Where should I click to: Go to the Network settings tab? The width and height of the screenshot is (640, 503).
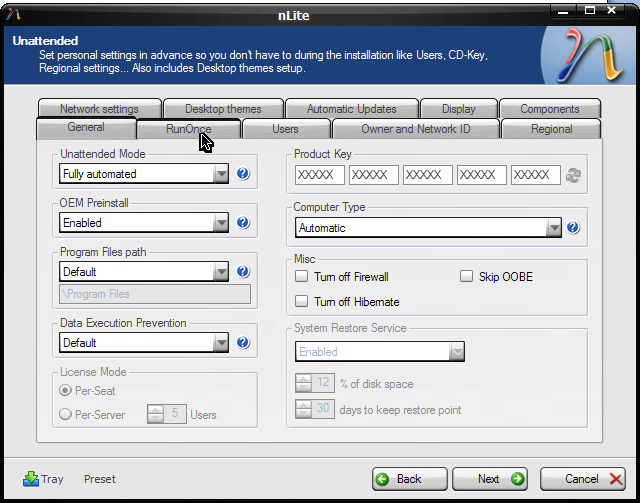tap(100, 109)
